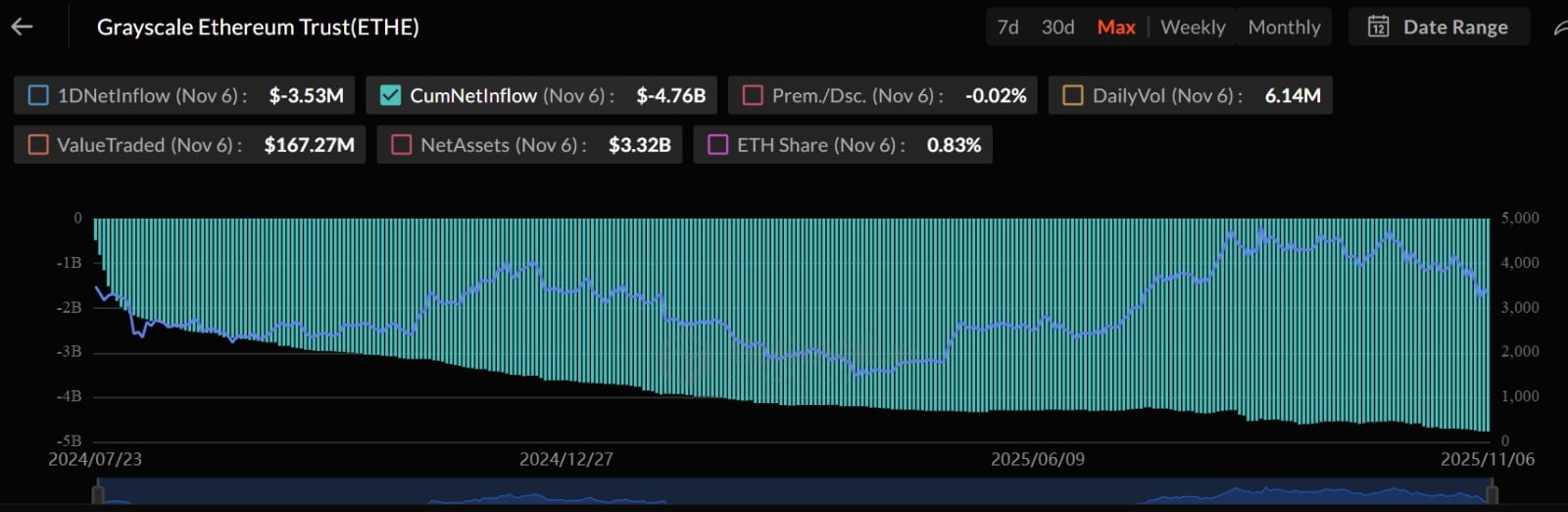Viewport: 1568px width, 512px height.
Task: Click the 2024/07/23 axis date label
Action: pyautogui.click(x=95, y=459)
